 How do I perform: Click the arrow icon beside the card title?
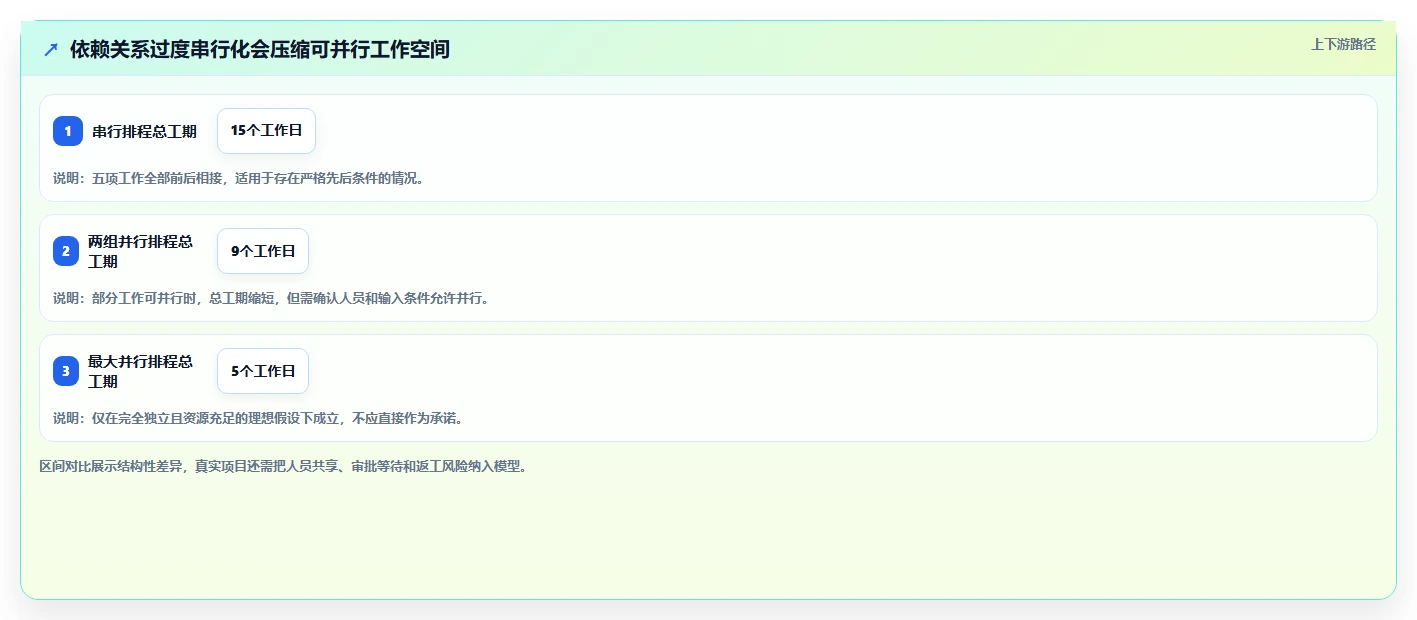point(51,49)
